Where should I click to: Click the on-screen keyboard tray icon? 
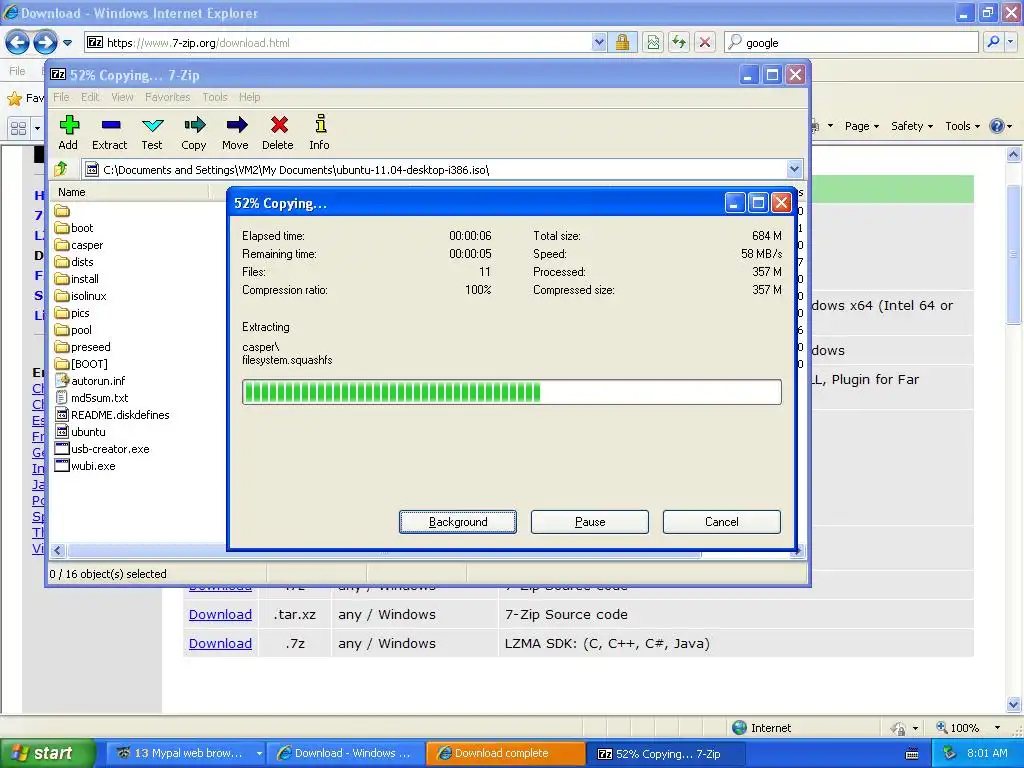pos(912,754)
